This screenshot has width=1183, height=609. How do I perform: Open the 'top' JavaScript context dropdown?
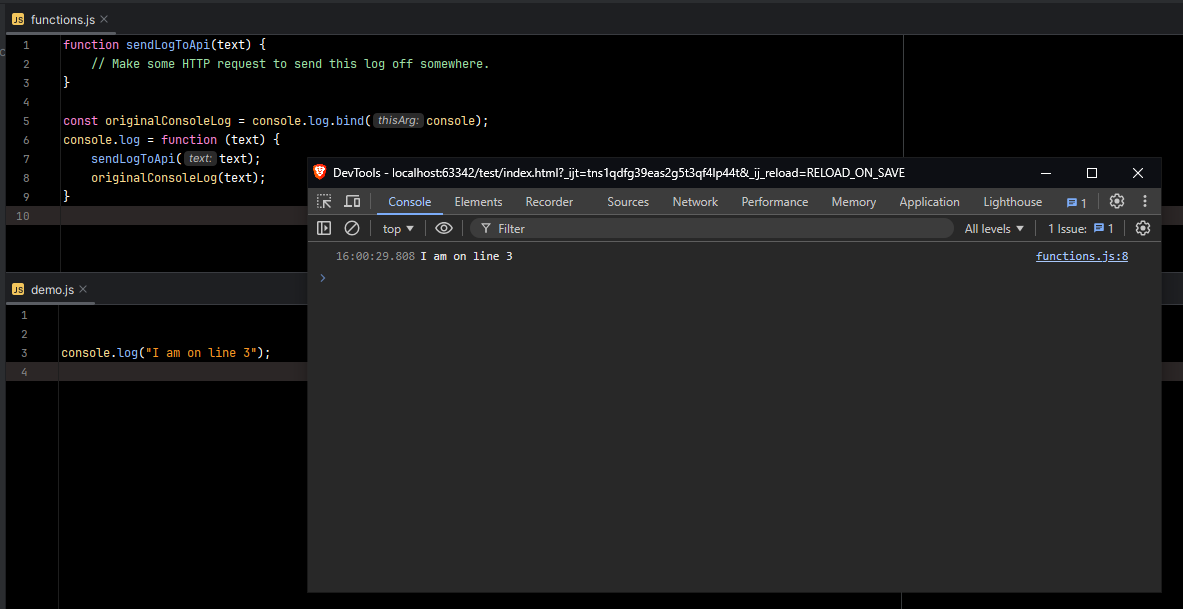click(x=398, y=229)
